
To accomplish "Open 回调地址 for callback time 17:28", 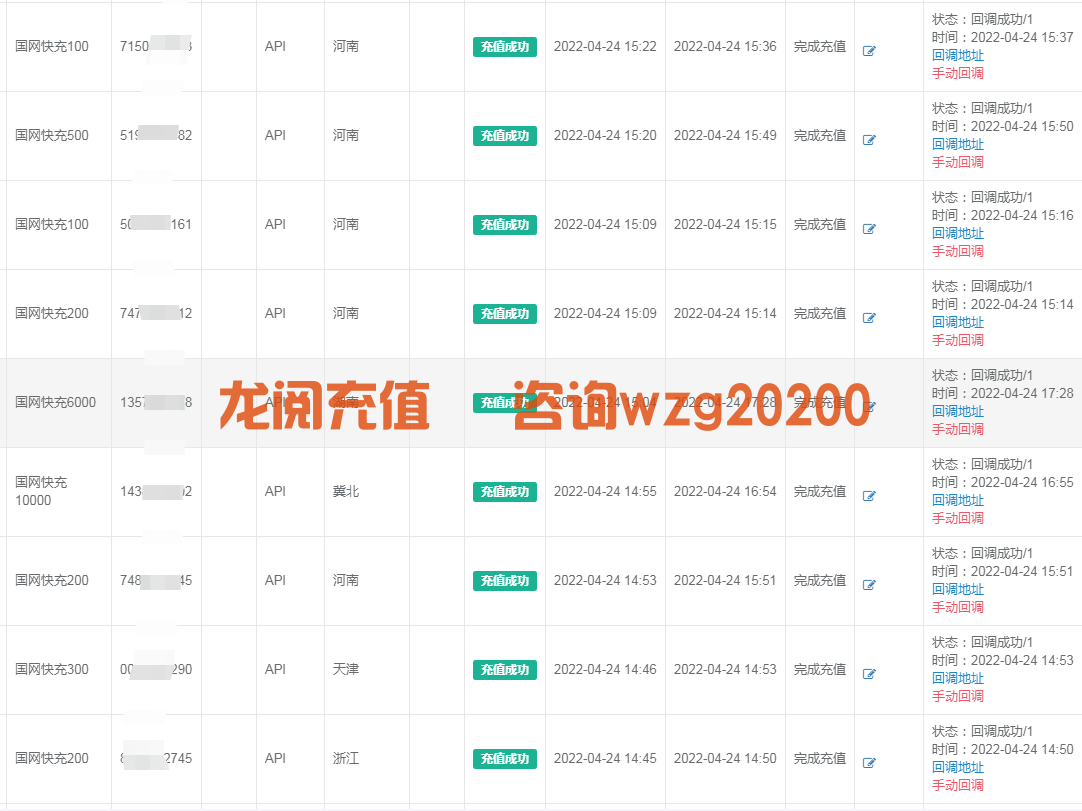I will [958, 411].
